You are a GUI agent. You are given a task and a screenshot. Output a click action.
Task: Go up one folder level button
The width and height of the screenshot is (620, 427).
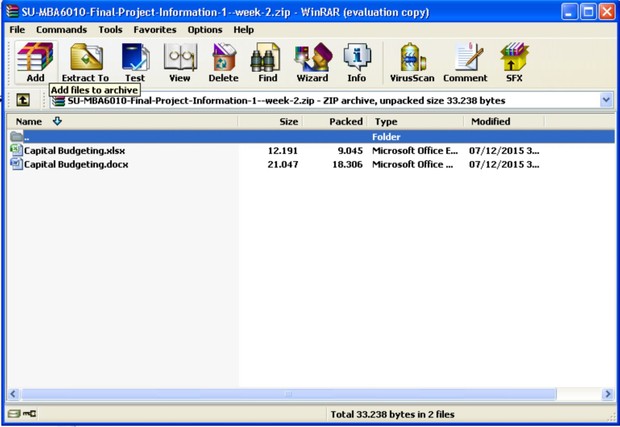coord(23,100)
